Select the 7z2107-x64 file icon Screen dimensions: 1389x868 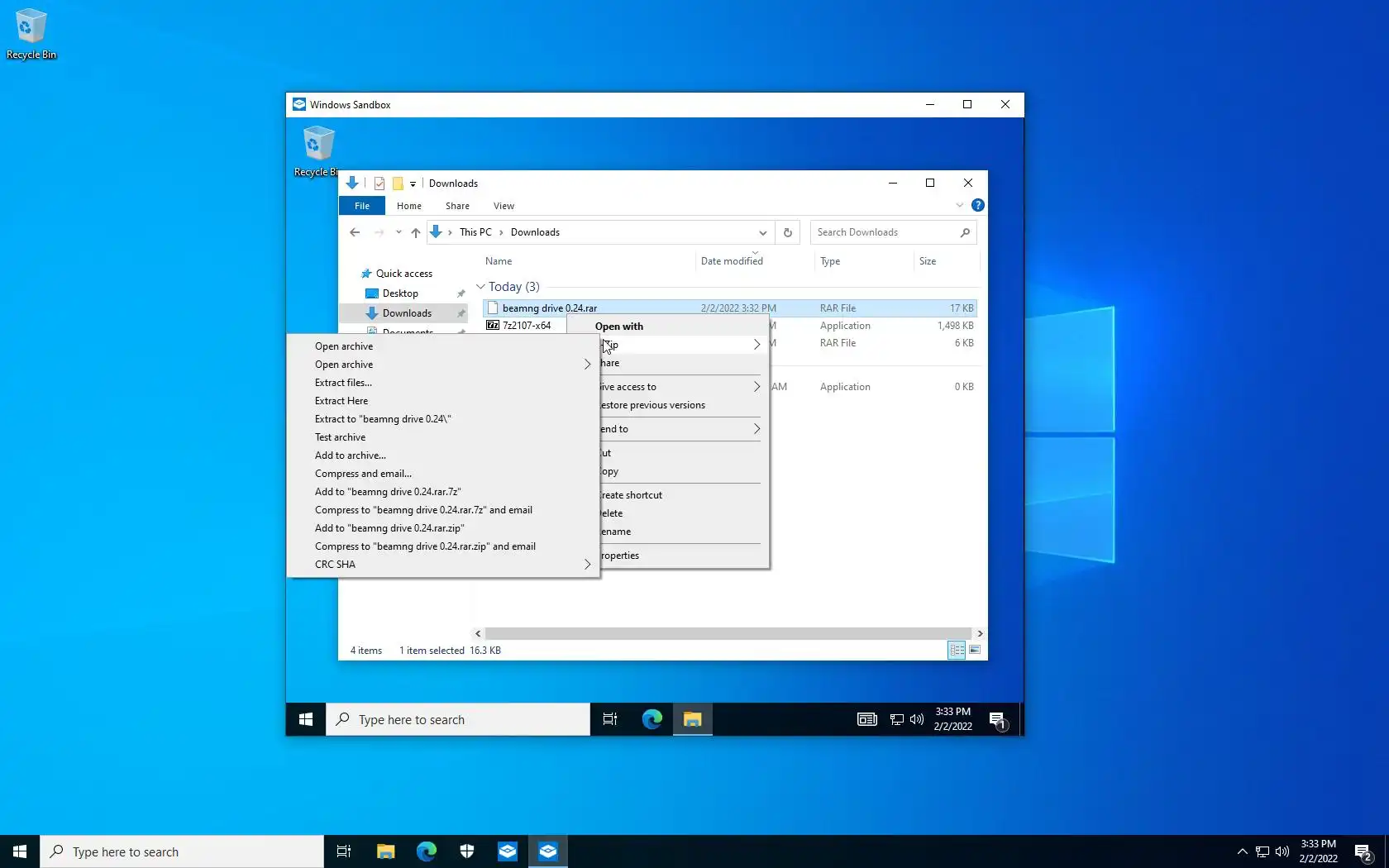coord(493,326)
